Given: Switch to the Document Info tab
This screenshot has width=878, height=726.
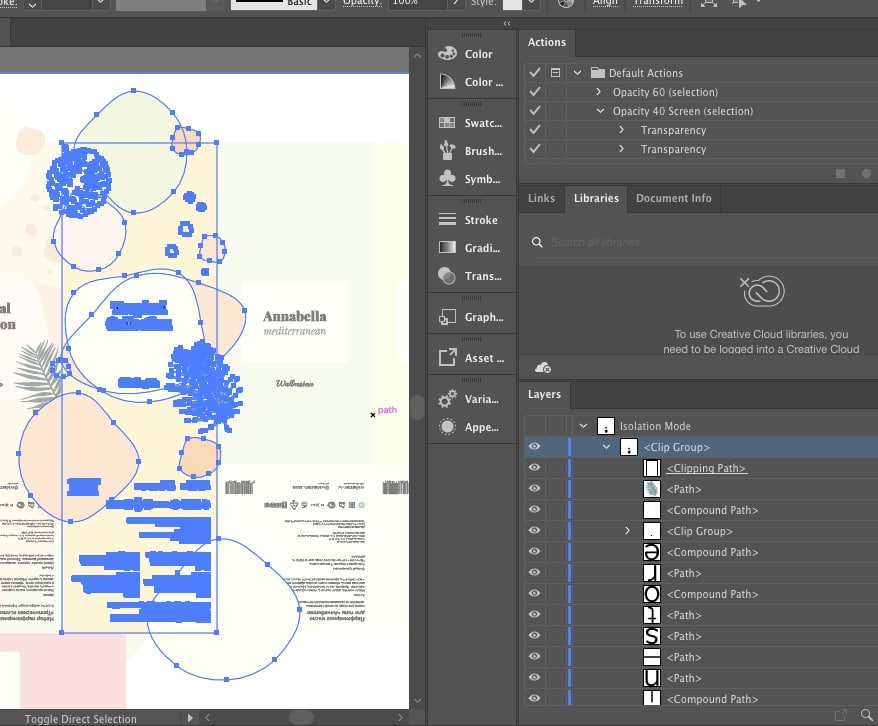Looking at the screenshot, I should coord(673,198).
